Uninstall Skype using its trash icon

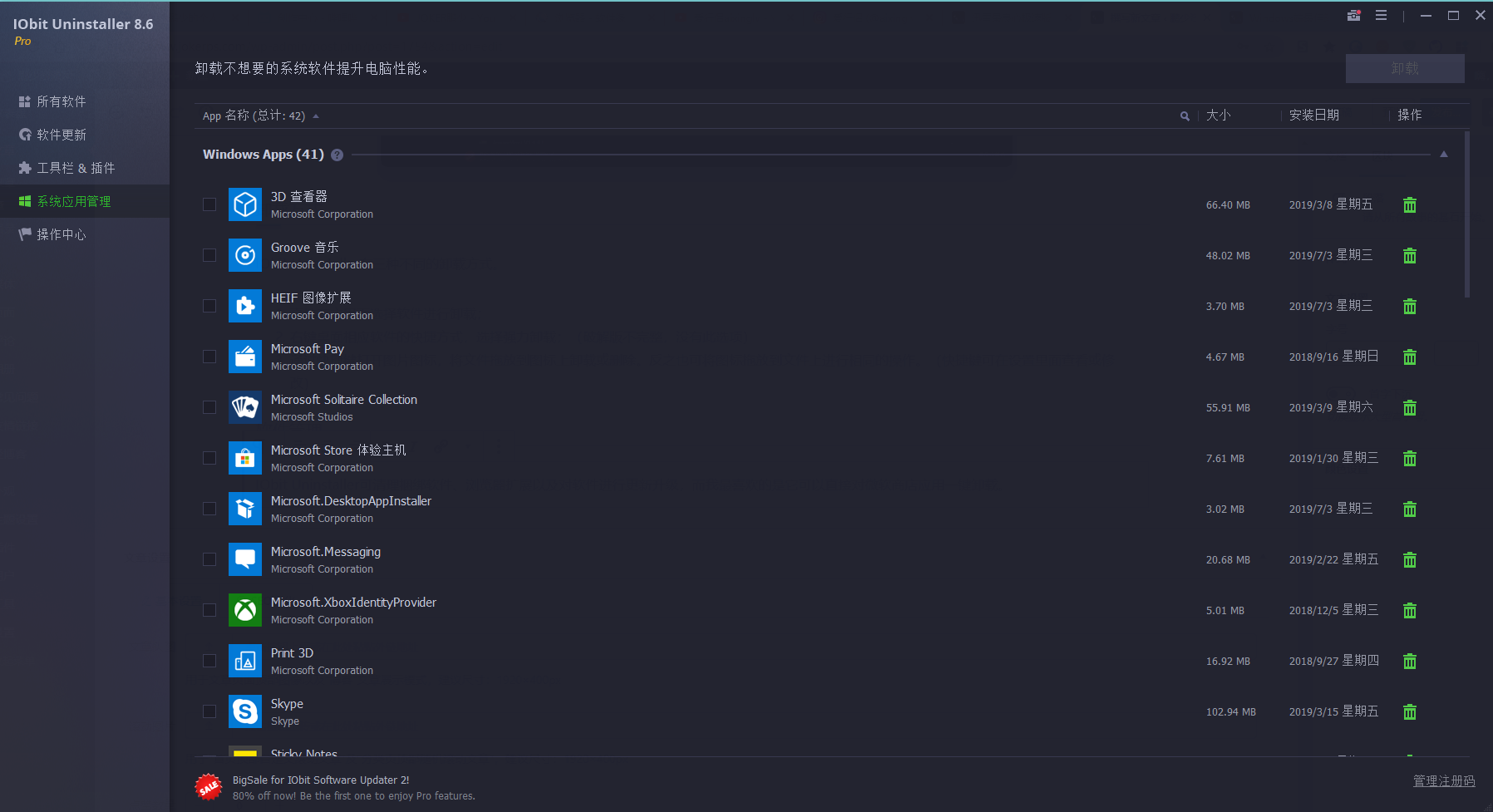pos(1410,711)
